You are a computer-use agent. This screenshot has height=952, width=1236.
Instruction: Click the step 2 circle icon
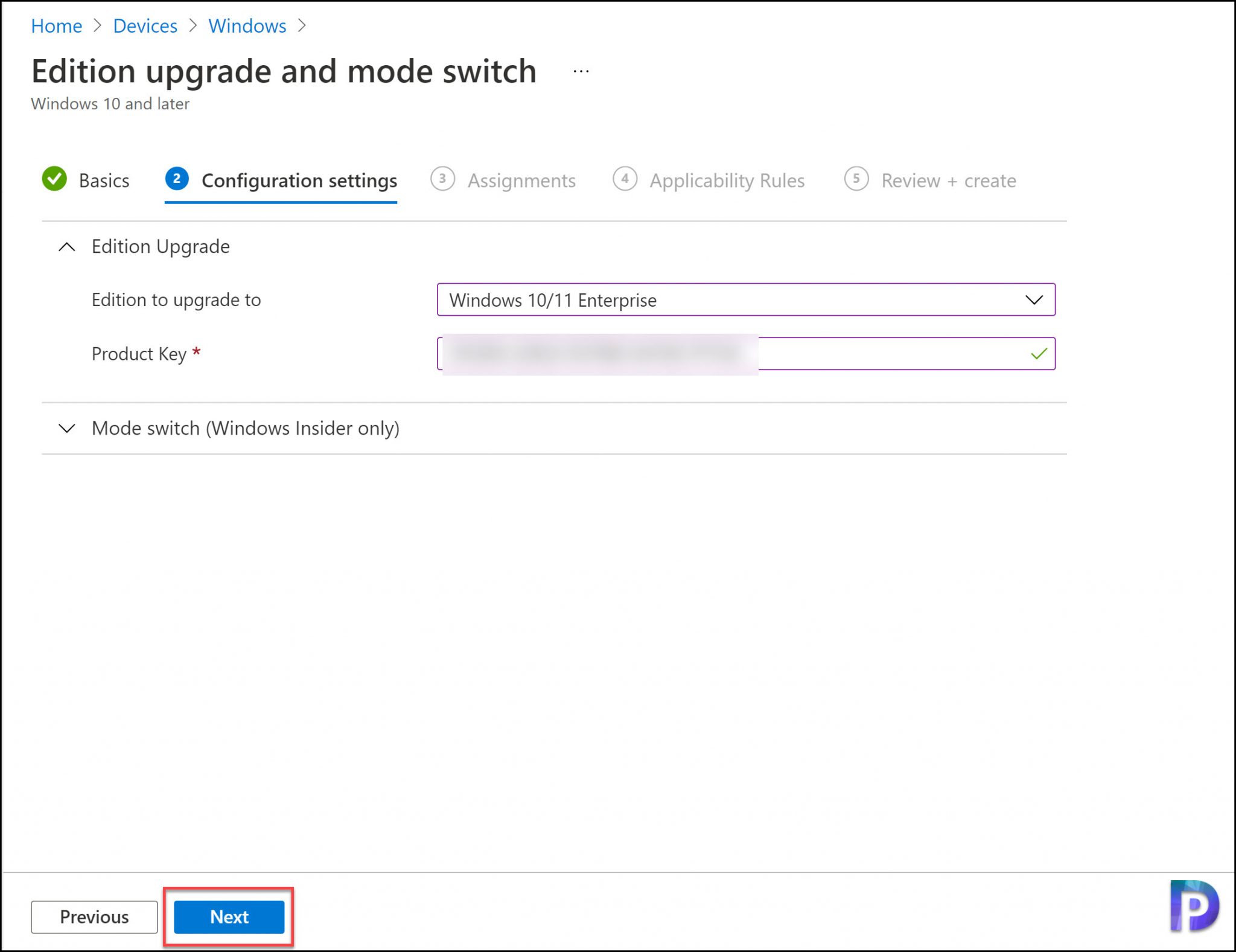point(177,179)
